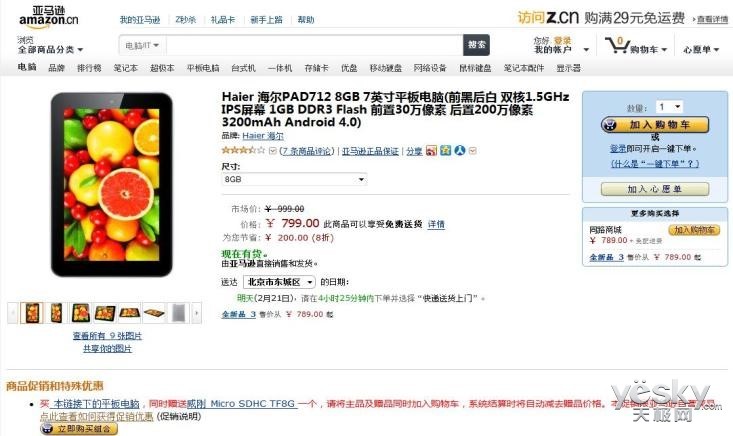The height and width of the screenshot is (436, 733).
Task: Open the 电脑/IT search category dropdown
Action: pos(142,45)
